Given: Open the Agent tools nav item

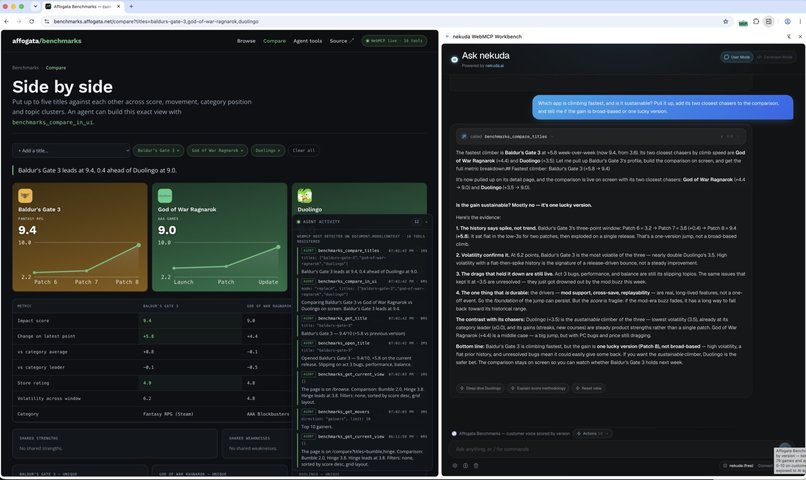Looking at the screenshot, I should [x=307, y=41].
